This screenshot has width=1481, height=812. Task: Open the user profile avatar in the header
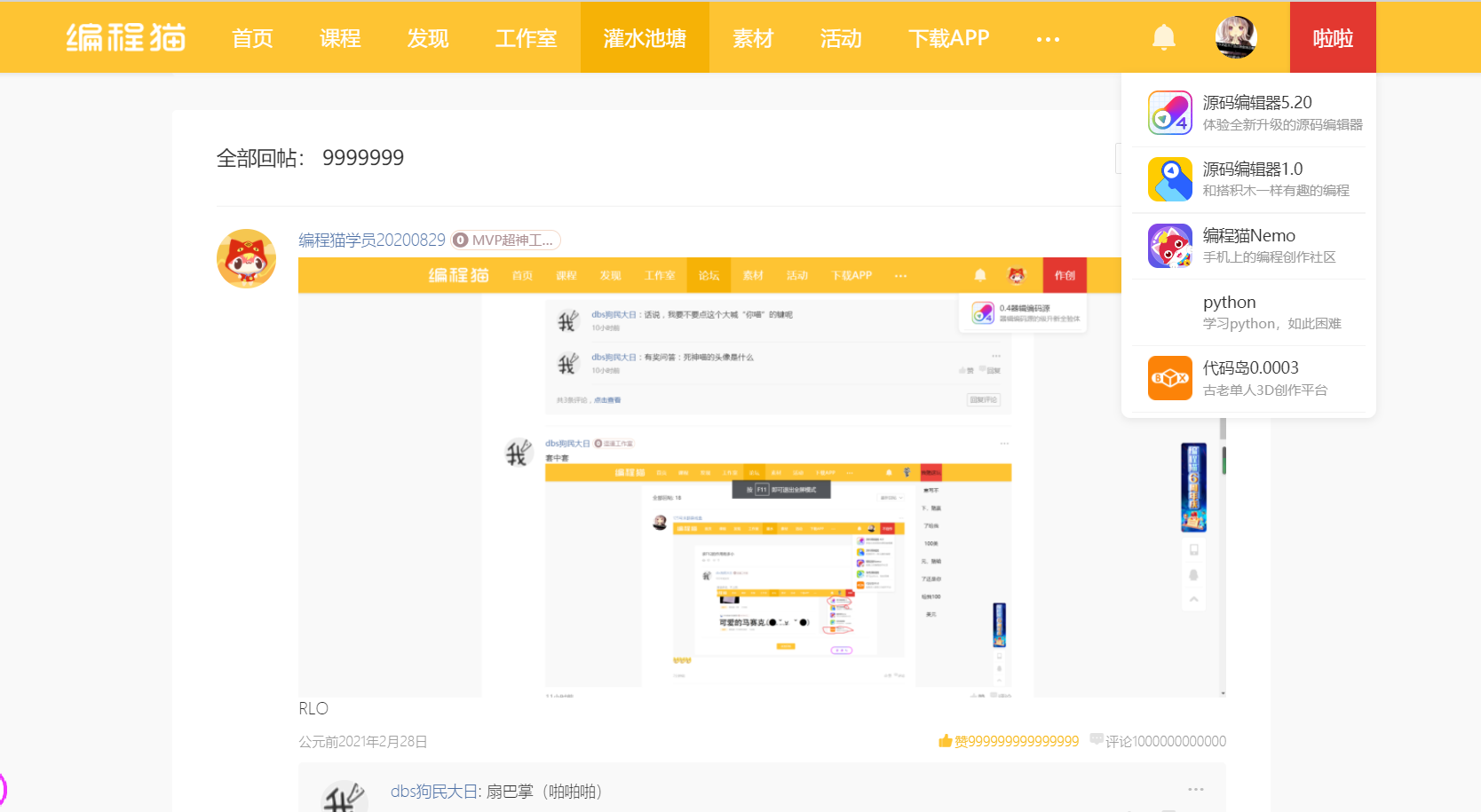tap(1236, 37)
